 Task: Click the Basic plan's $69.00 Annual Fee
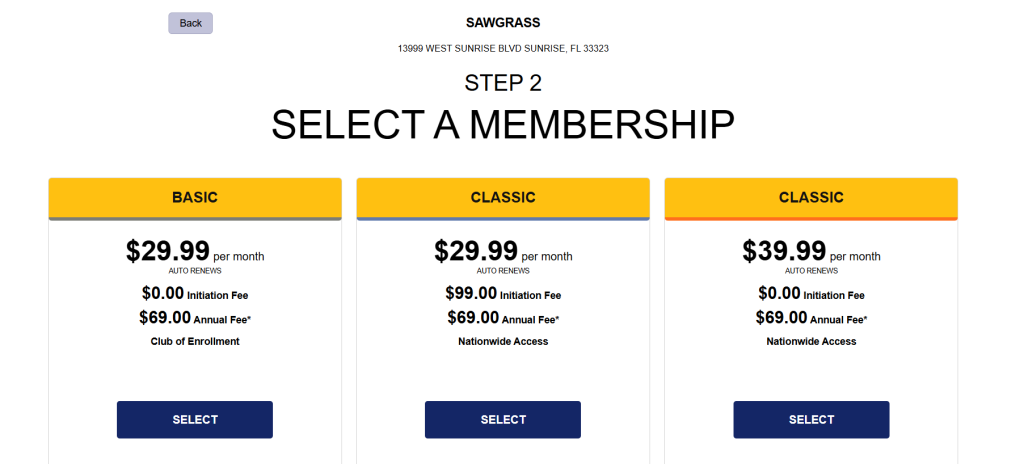click(x=195, y=318)
